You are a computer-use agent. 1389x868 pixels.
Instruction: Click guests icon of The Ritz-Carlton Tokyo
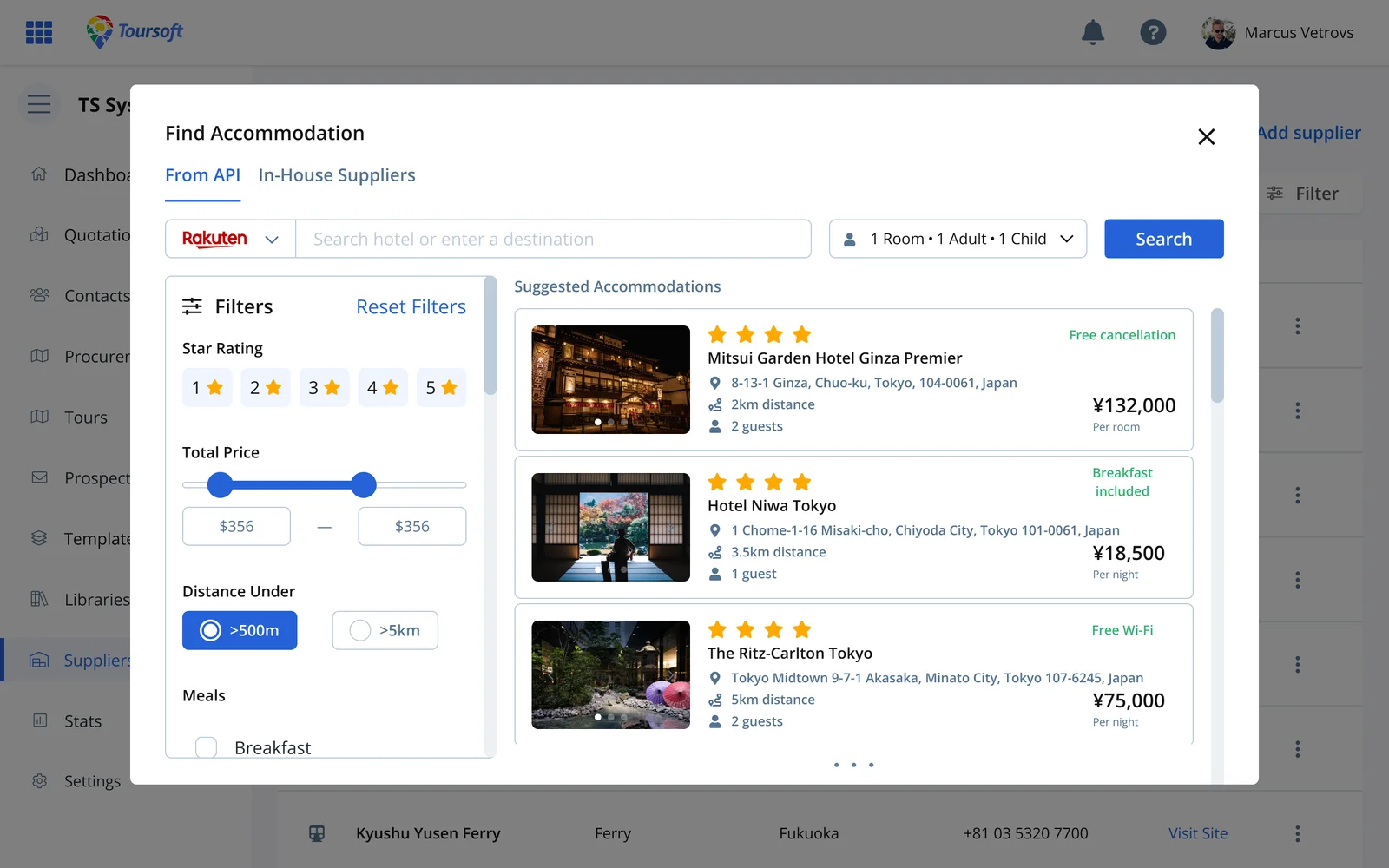(715, 721)
